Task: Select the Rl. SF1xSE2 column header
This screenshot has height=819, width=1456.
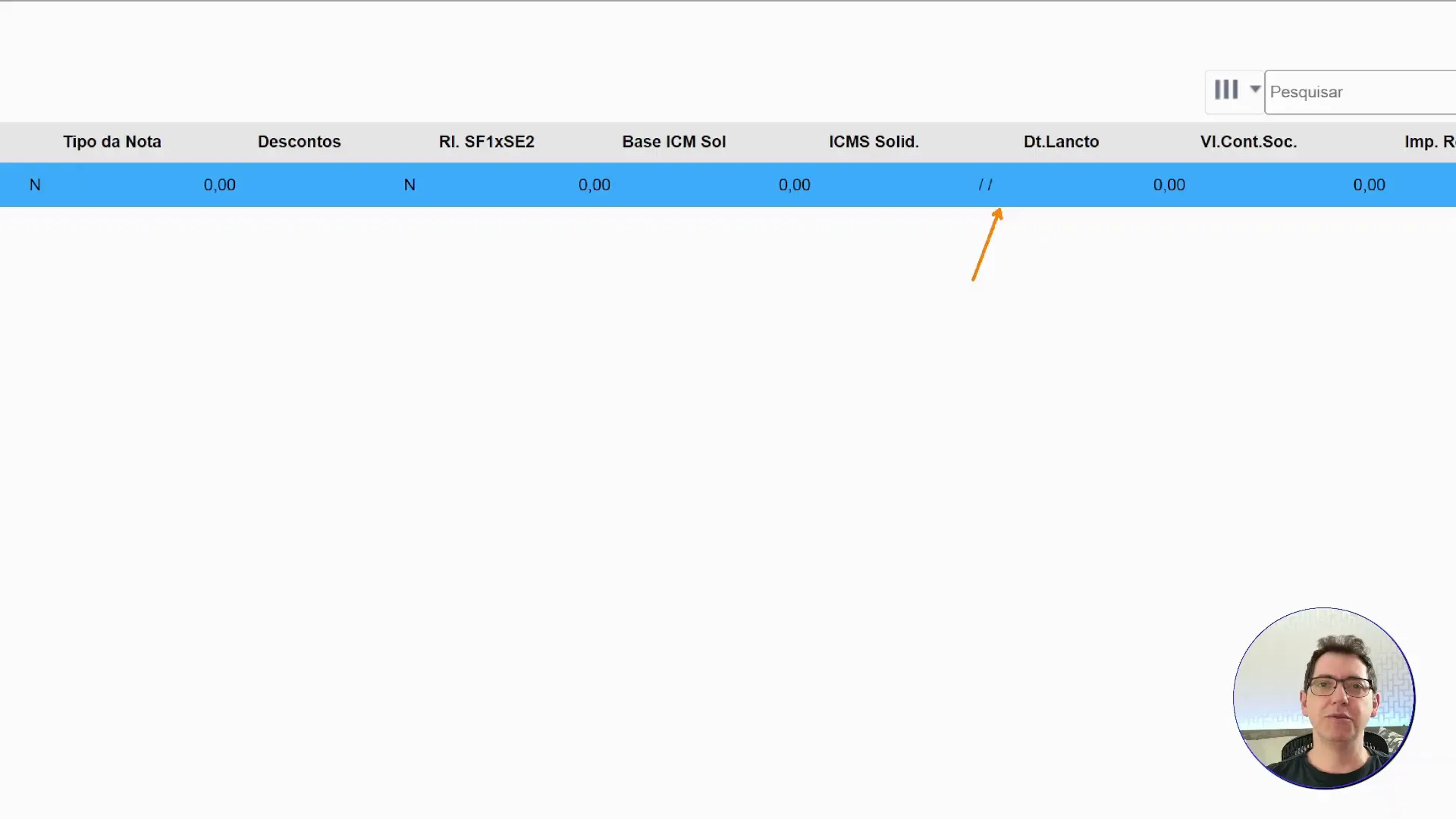Action: pyautogui.click(x=486, y=142)
